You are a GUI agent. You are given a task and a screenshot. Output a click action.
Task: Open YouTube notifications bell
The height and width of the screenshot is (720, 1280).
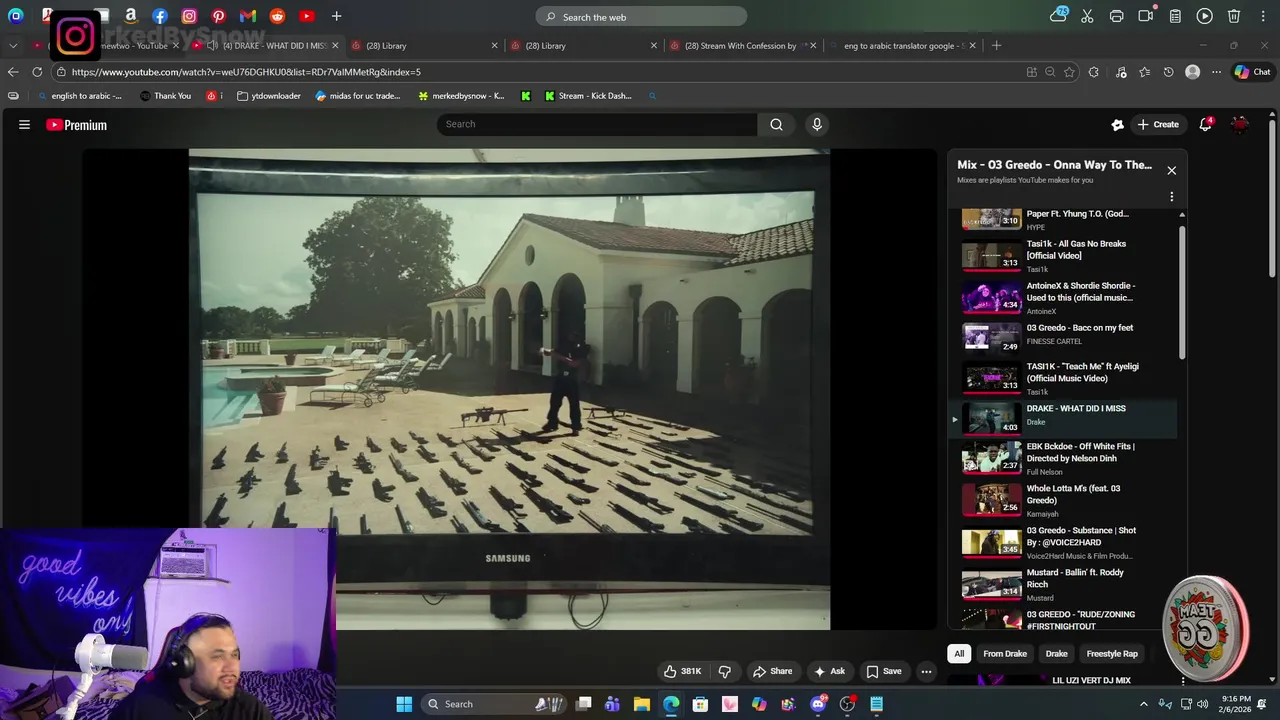point(1206,124)
